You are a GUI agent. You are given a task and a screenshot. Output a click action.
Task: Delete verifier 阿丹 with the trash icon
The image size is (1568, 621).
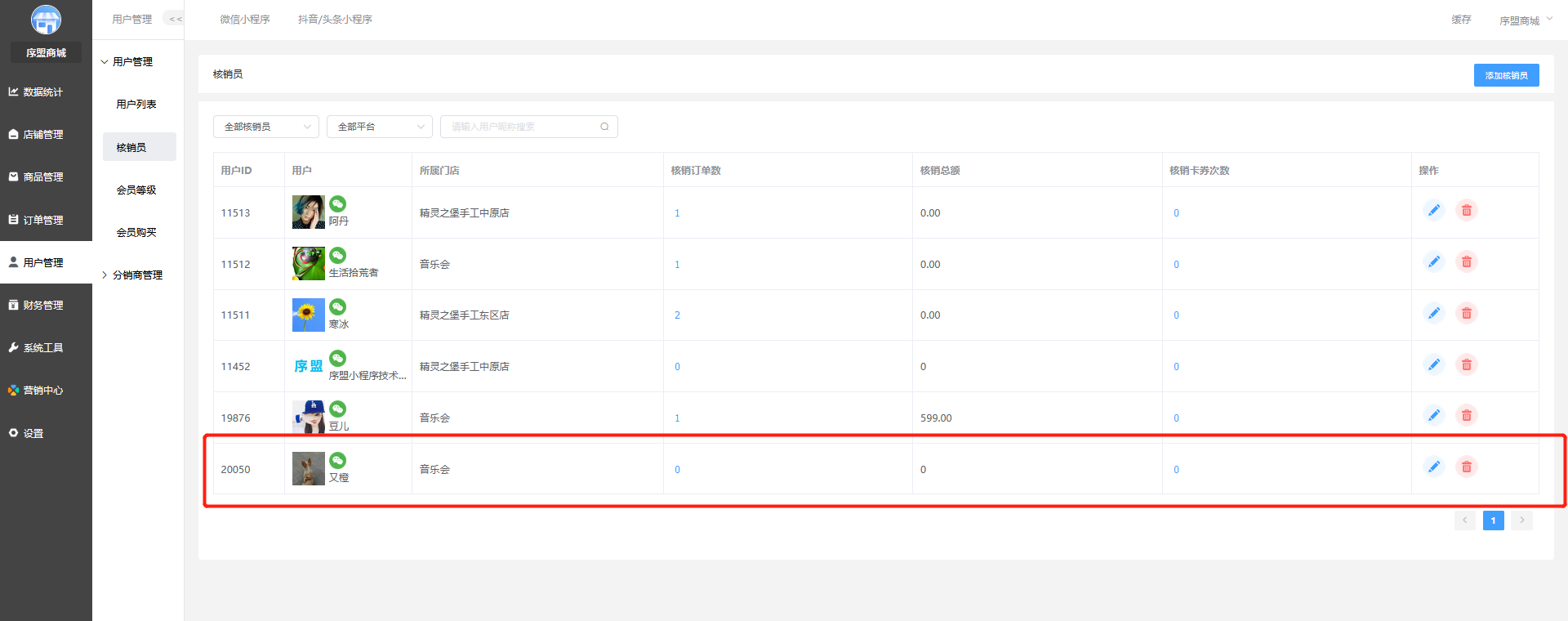[x=1467, y=211]
